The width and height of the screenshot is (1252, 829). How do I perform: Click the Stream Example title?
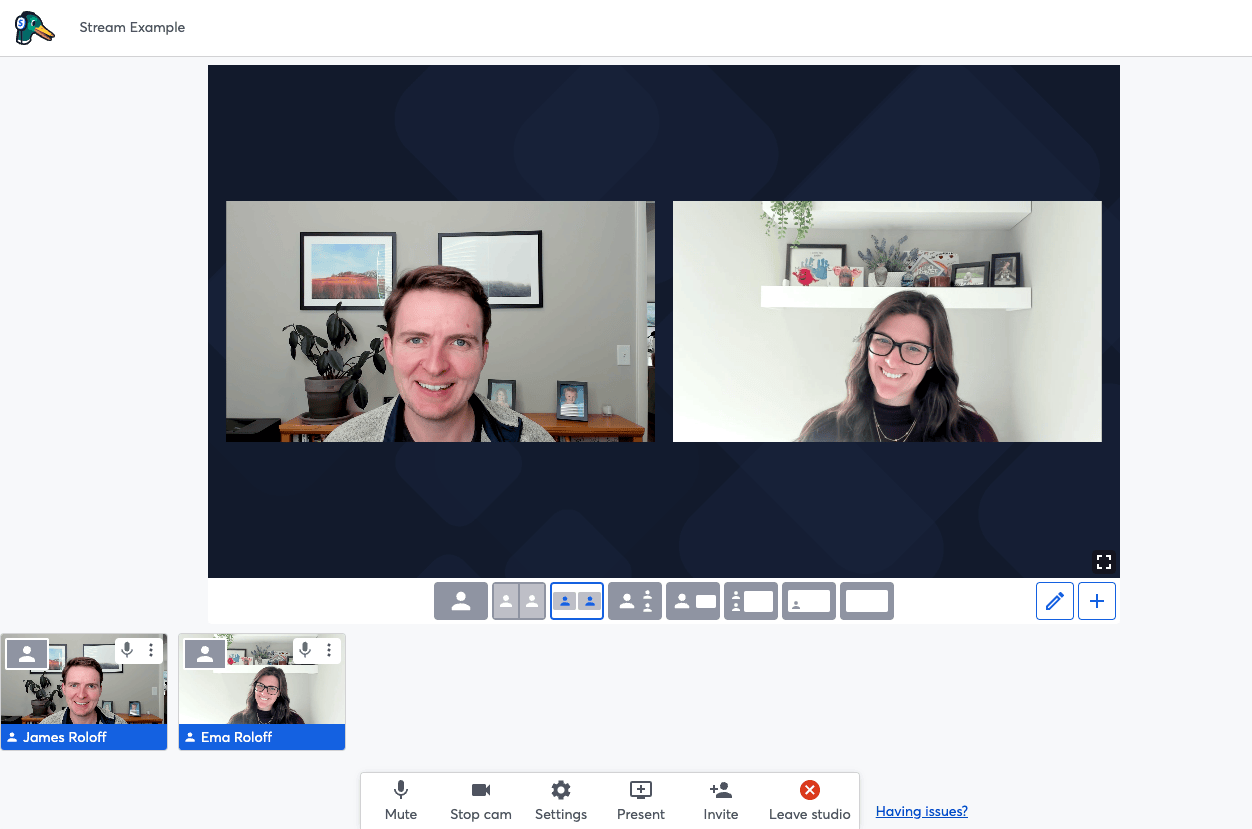pos(132,27)
